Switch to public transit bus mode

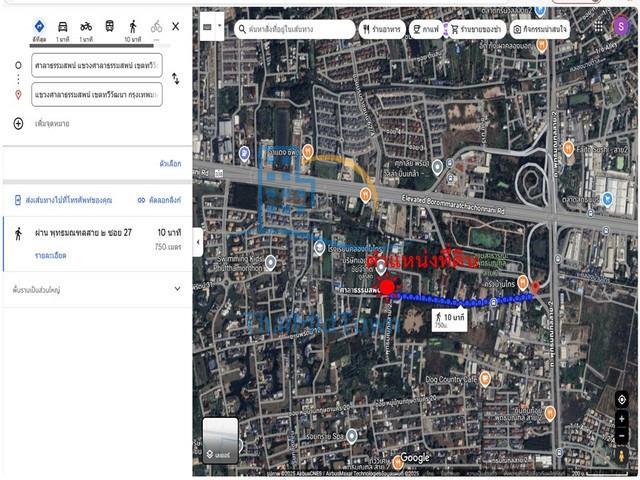pyautogui.click(x=109, y=27)
